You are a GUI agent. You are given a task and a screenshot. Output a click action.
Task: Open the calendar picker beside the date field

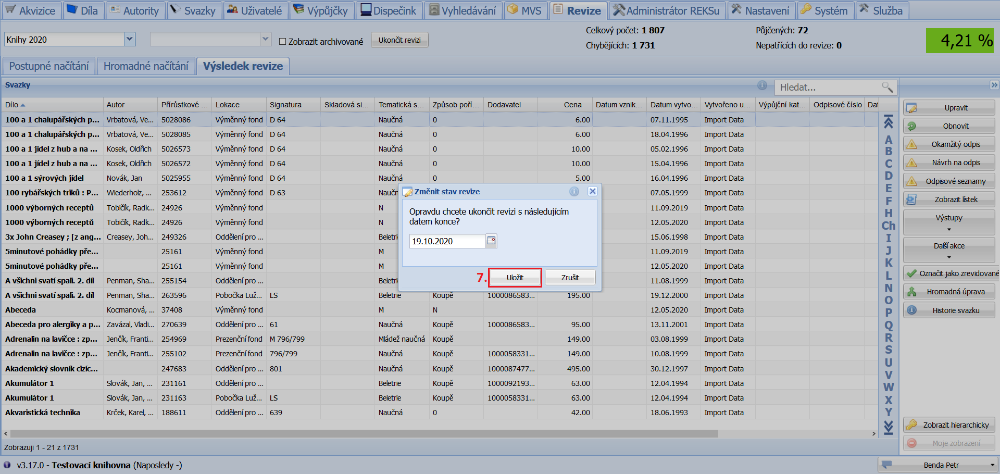(x=491, y=241)
